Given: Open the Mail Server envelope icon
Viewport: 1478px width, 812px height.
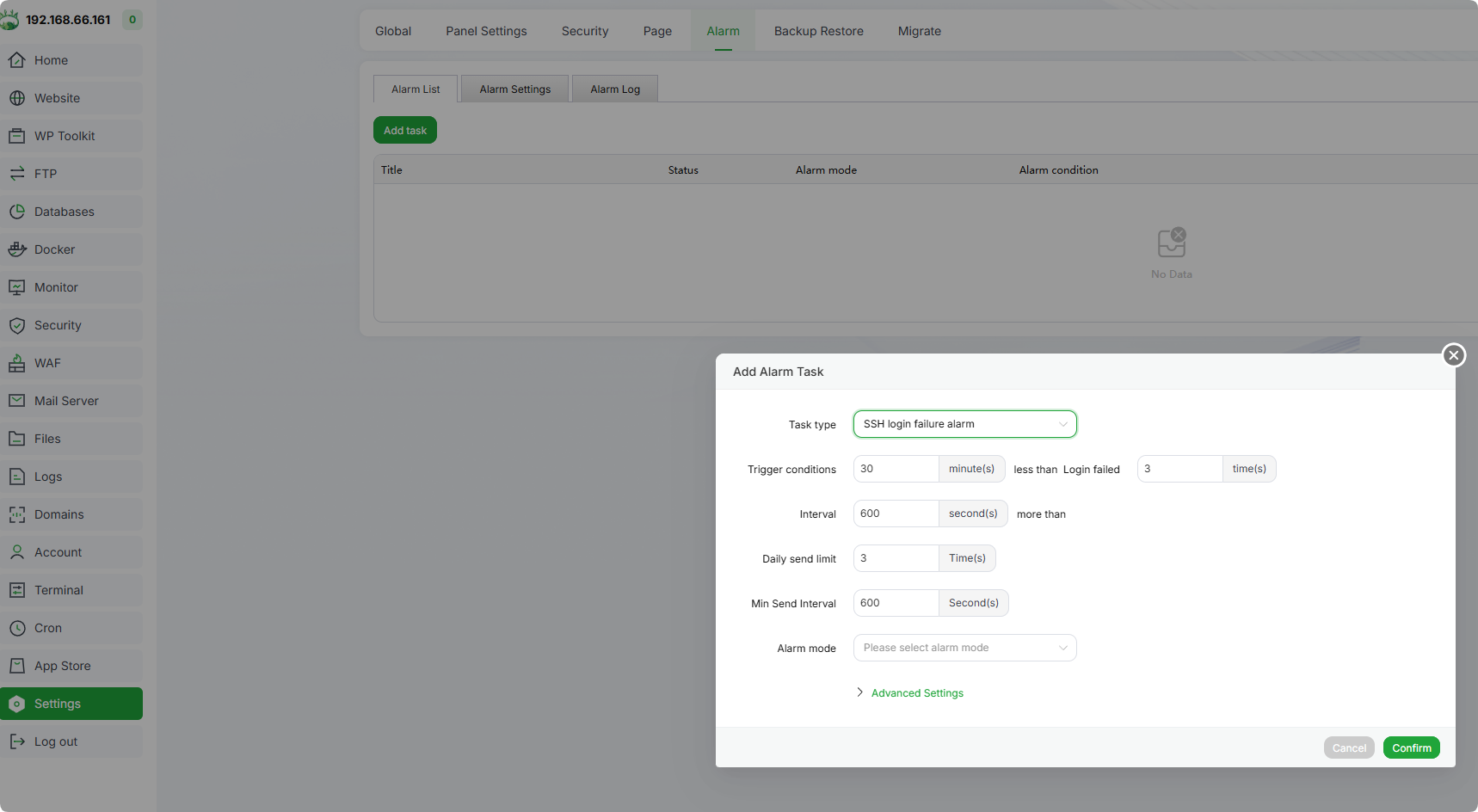Looking at the screenshot, I should pyautogui.click(x=17, y=401).
